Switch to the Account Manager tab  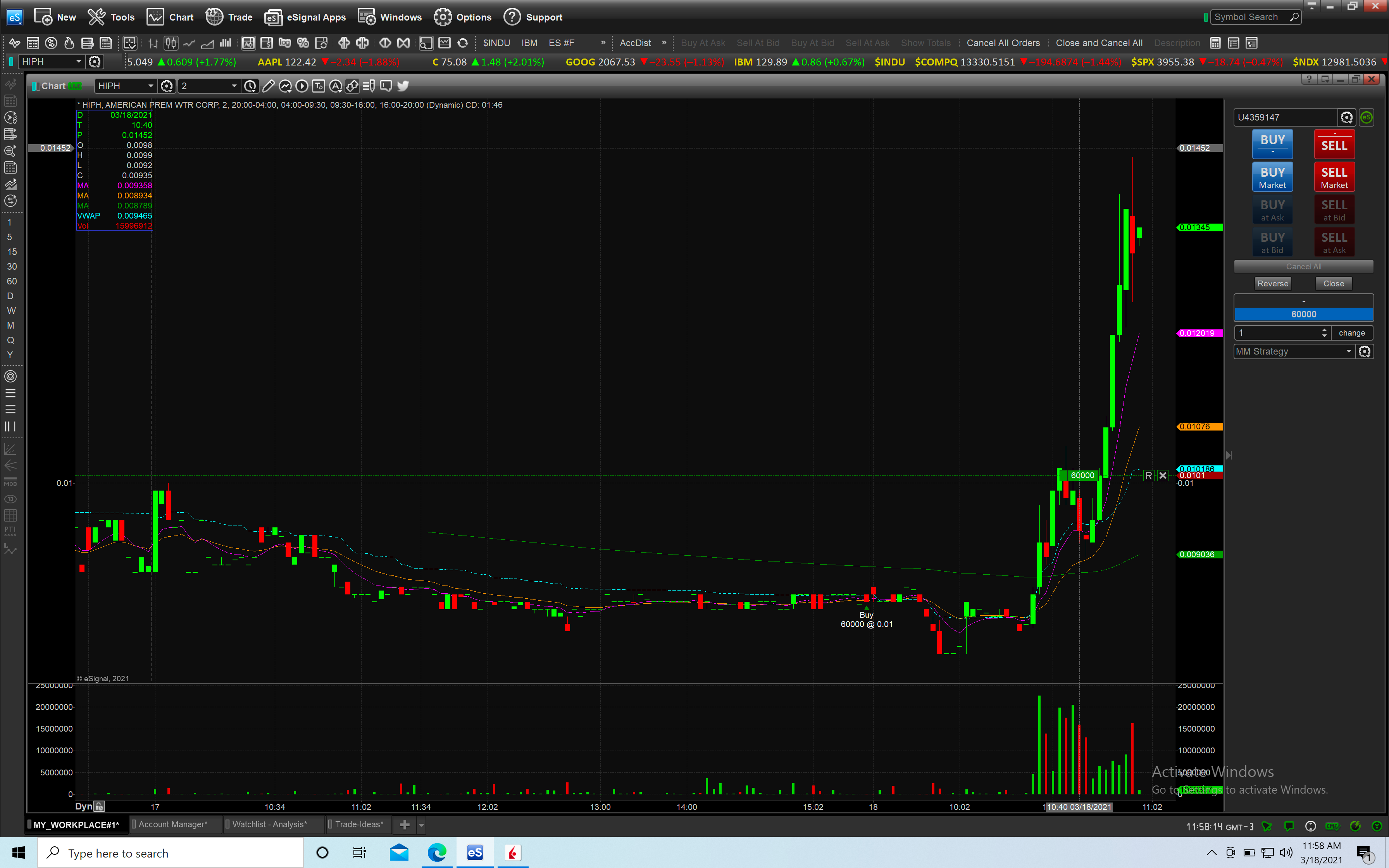coord(172,824)
